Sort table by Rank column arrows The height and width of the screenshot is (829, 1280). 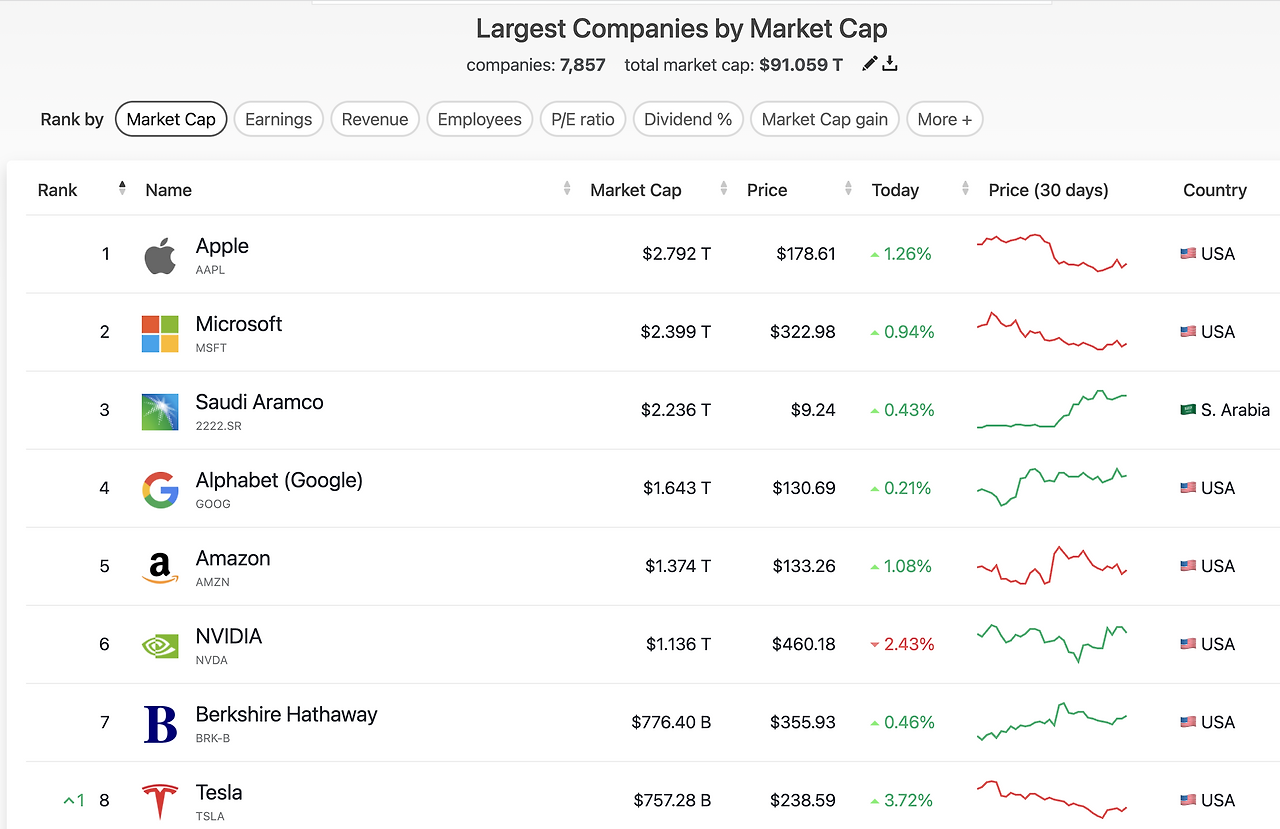(x=122, y=189)
